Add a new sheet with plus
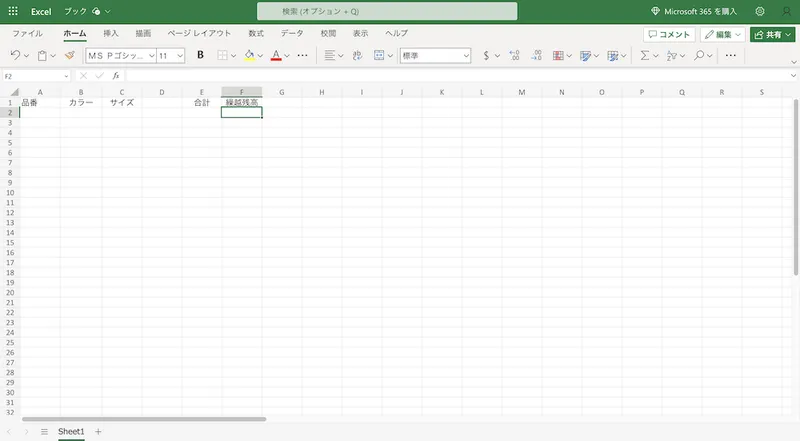 click(x=98, y=432)
